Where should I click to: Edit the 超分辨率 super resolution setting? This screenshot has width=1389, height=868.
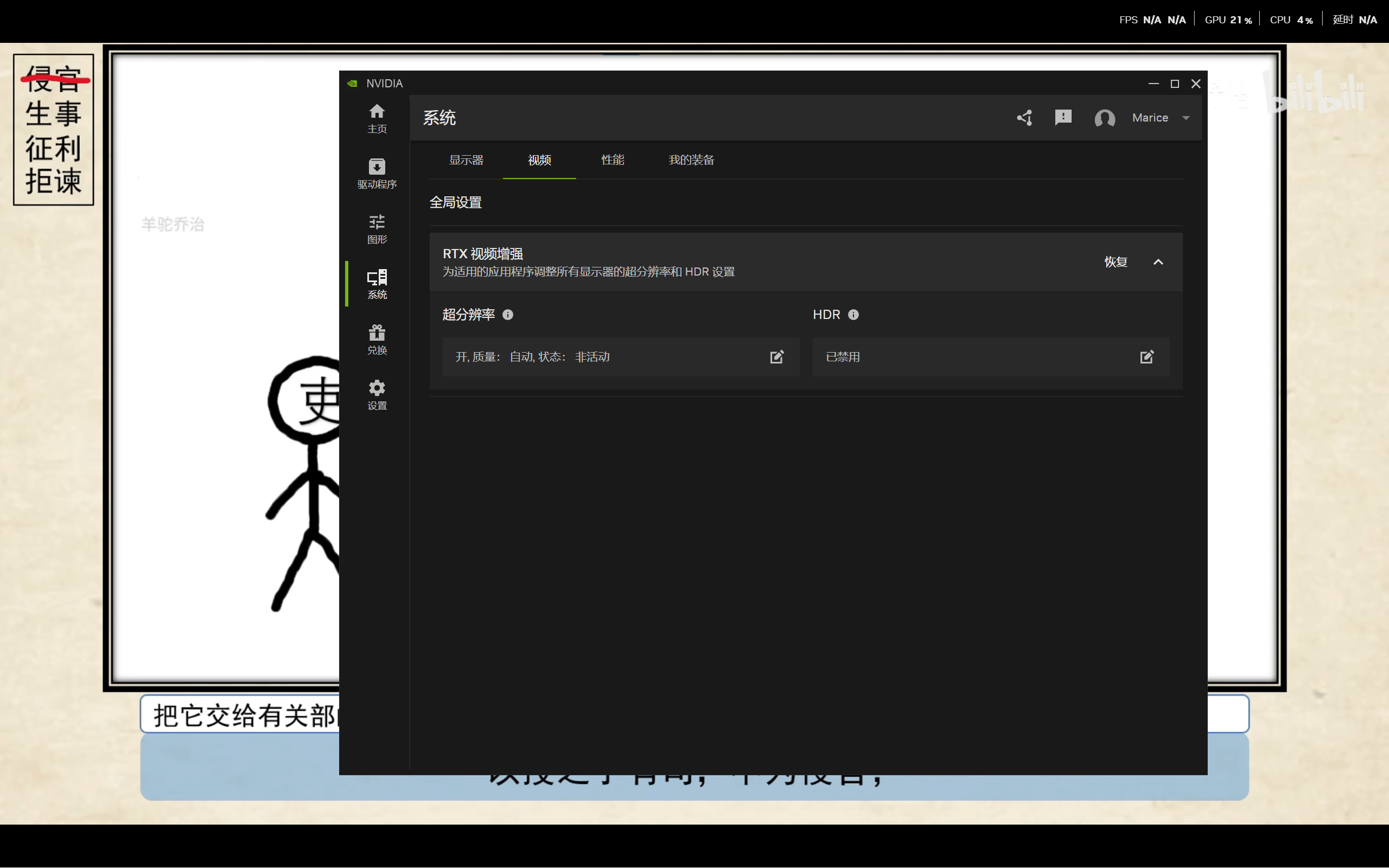(776, 357)
